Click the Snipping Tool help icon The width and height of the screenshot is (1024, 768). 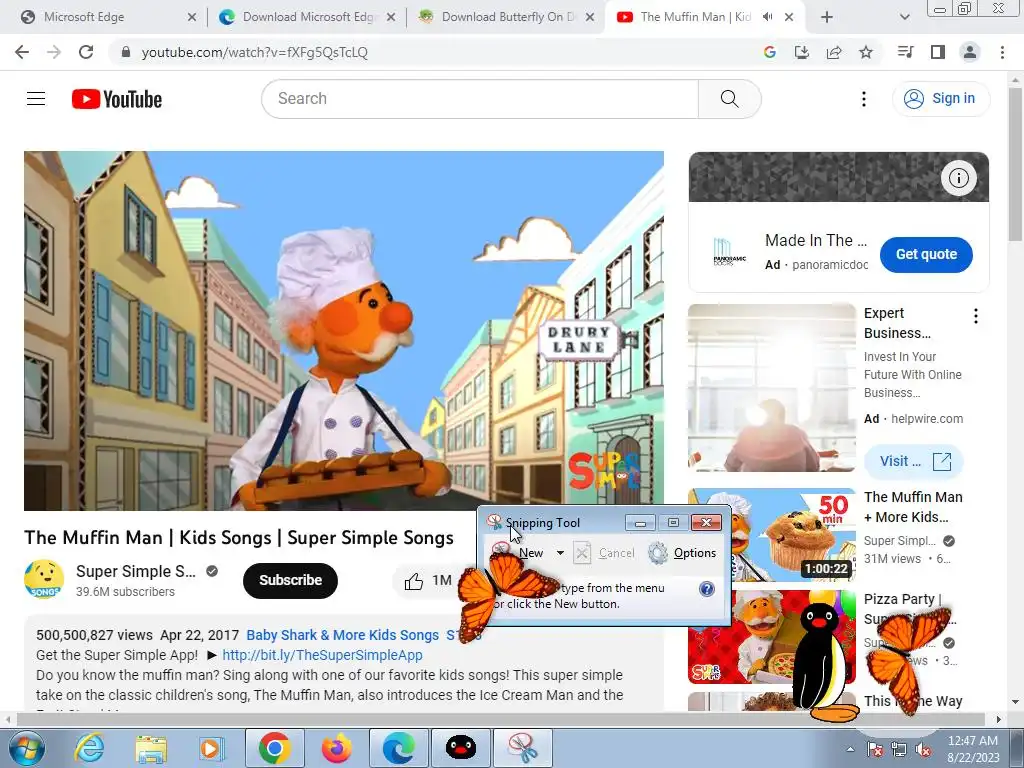coord(707,589)
